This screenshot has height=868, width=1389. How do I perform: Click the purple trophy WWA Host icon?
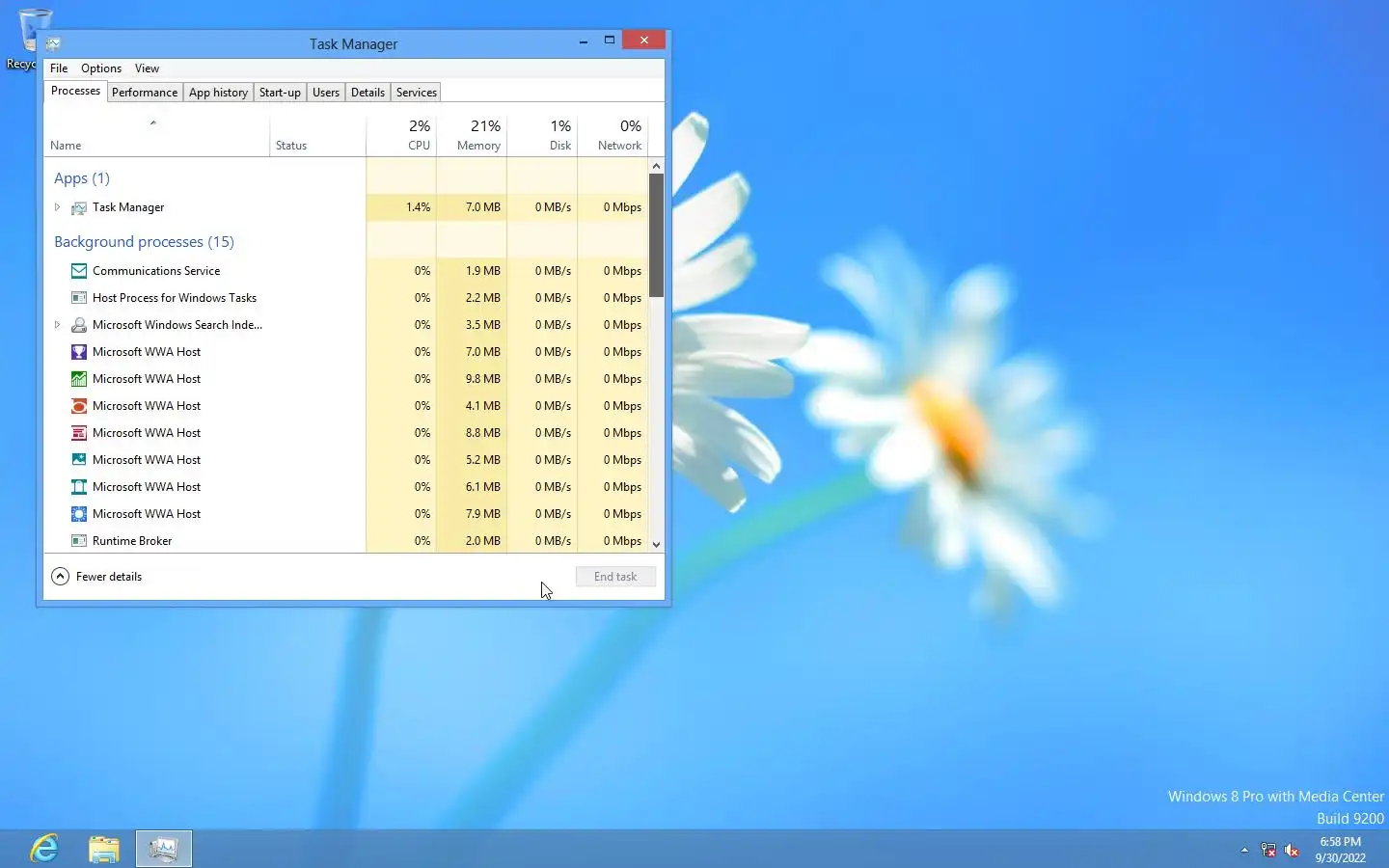79,352
